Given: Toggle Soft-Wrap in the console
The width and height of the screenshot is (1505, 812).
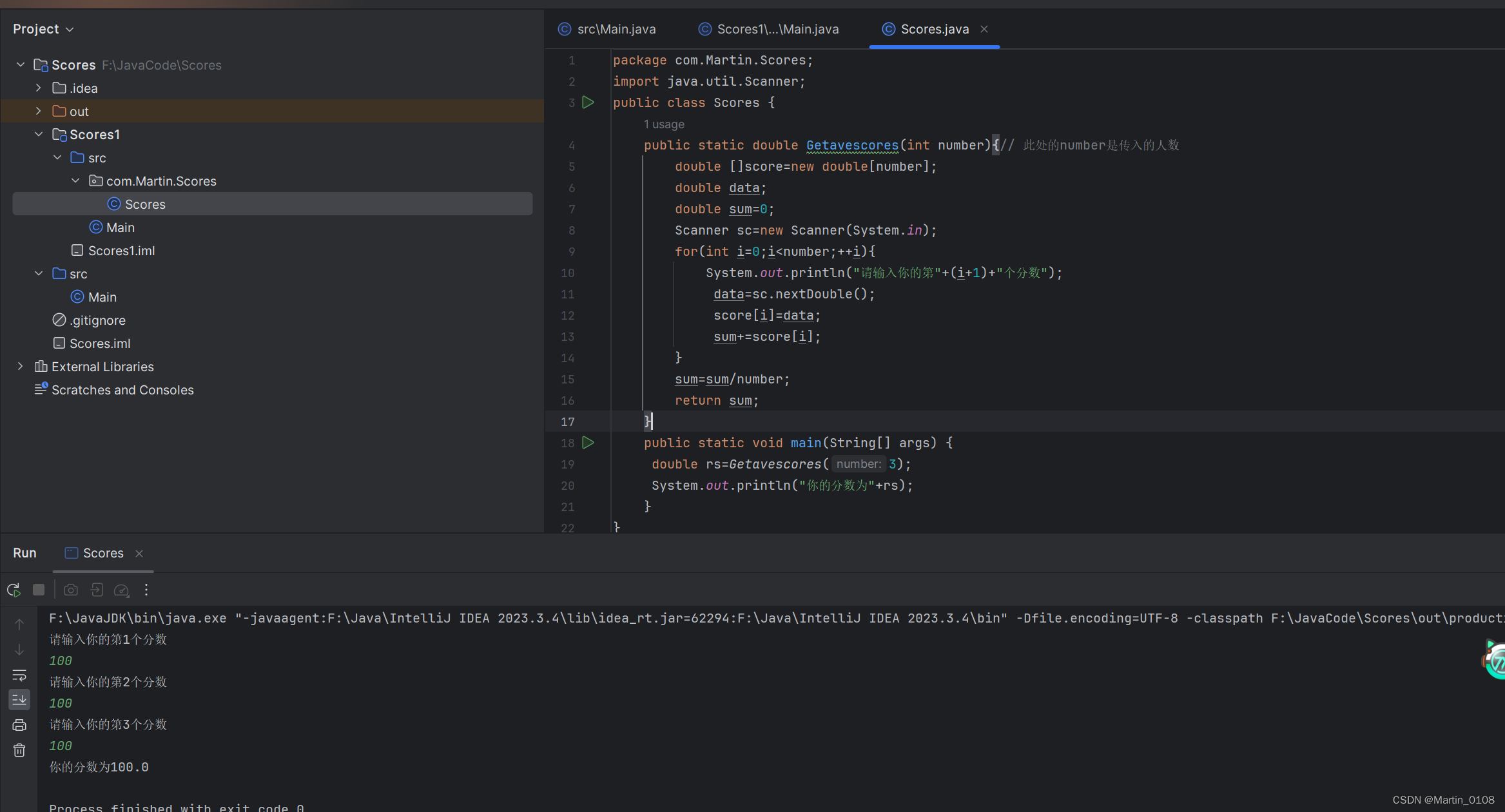Looking at the screenshot, I should 19,675.
